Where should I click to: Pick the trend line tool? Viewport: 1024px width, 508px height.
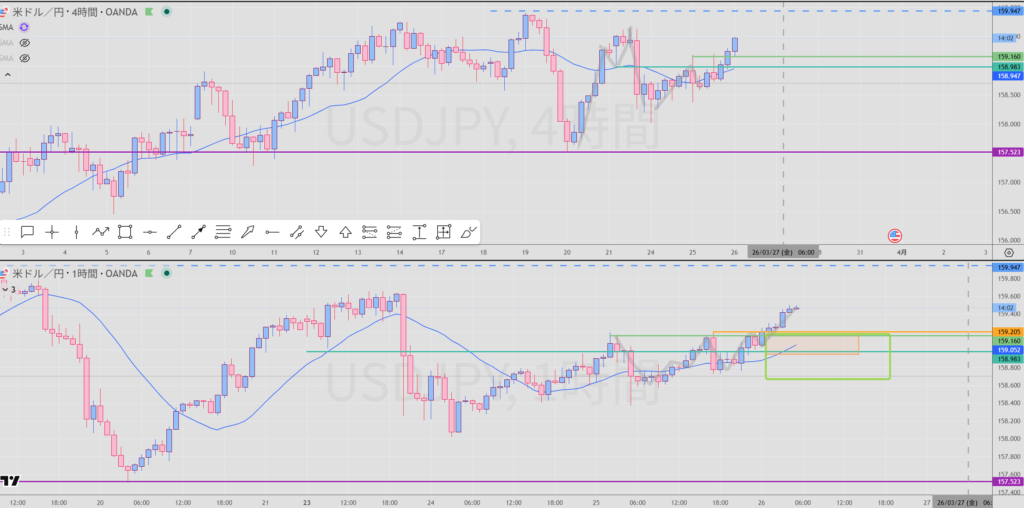[174, 232]
